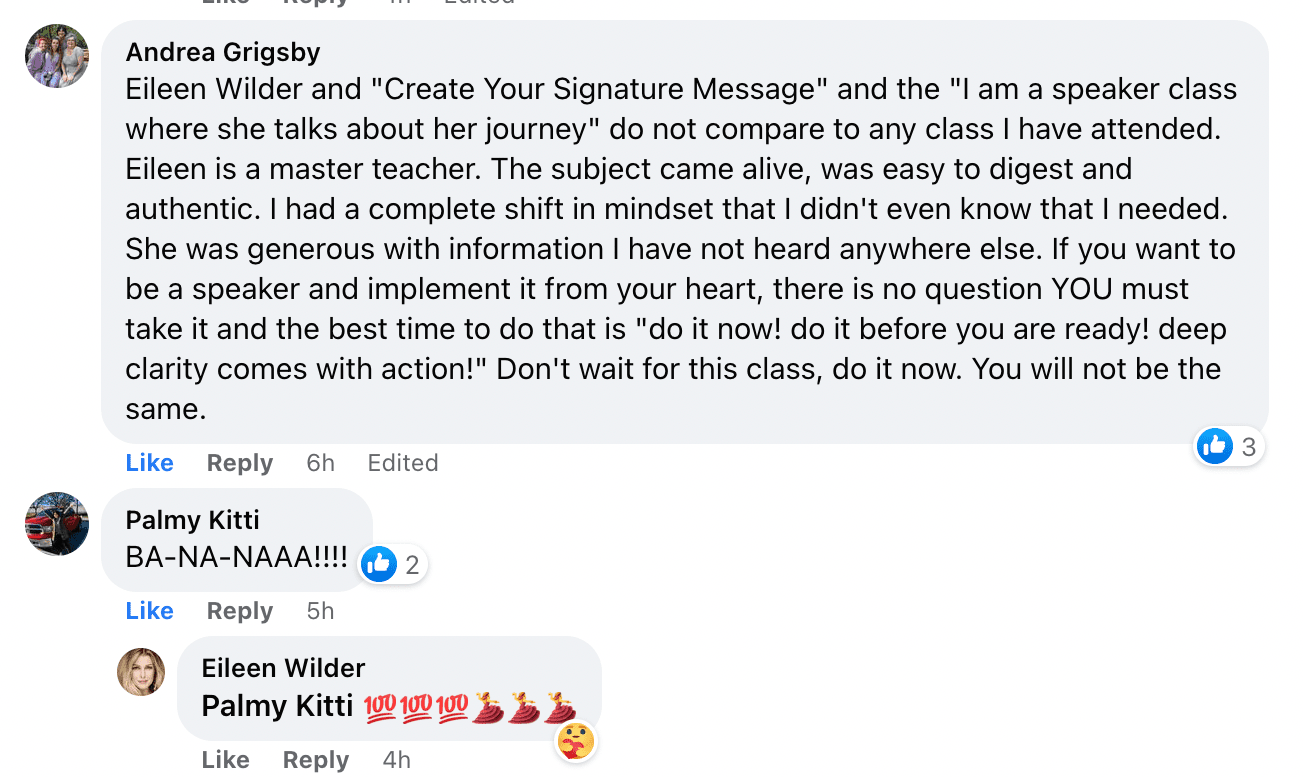Show edit history via Edited label
1303x777 pixels.
tap(403, 463)
